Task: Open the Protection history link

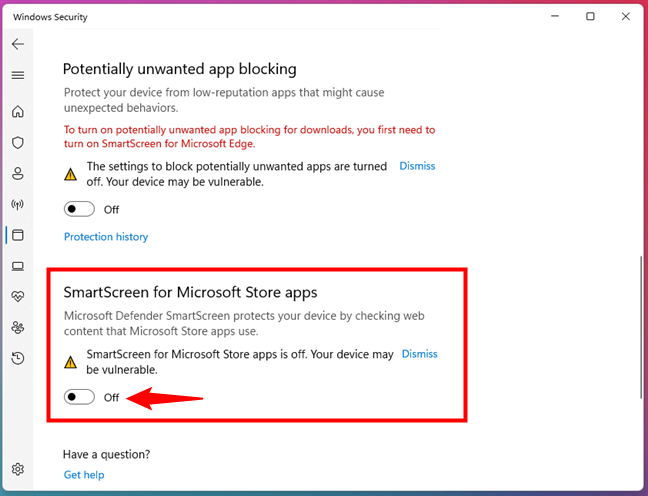Action: click(106, 237)
